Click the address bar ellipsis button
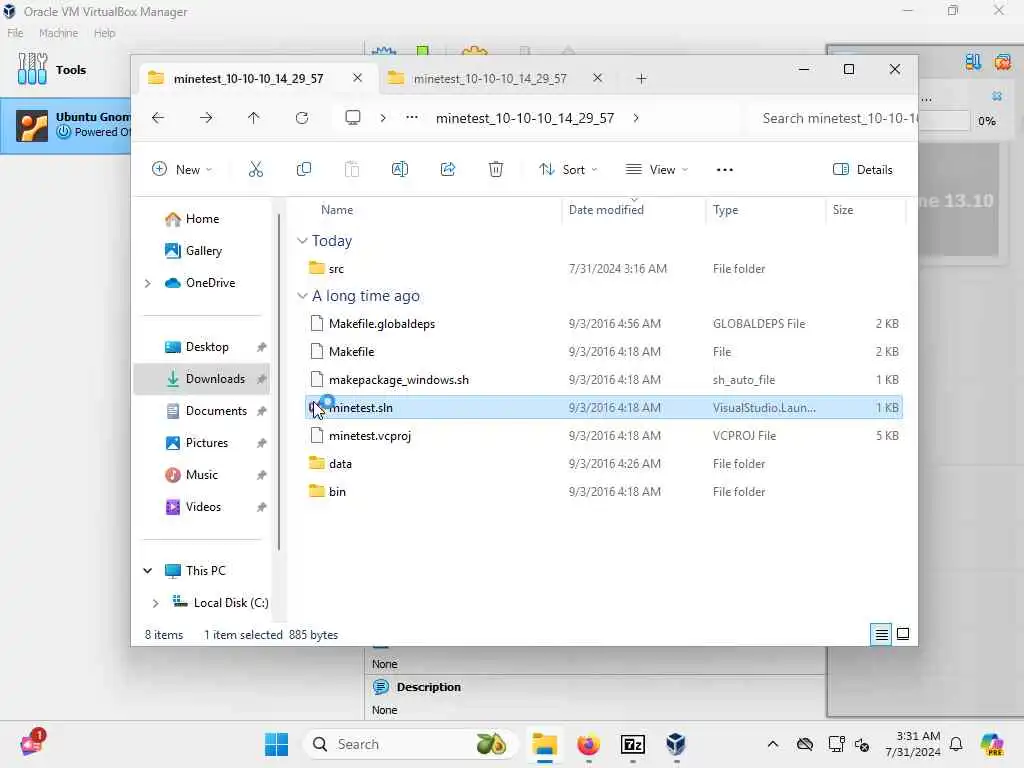This screenshot has height=768, width=1024. tap(411, 118)
